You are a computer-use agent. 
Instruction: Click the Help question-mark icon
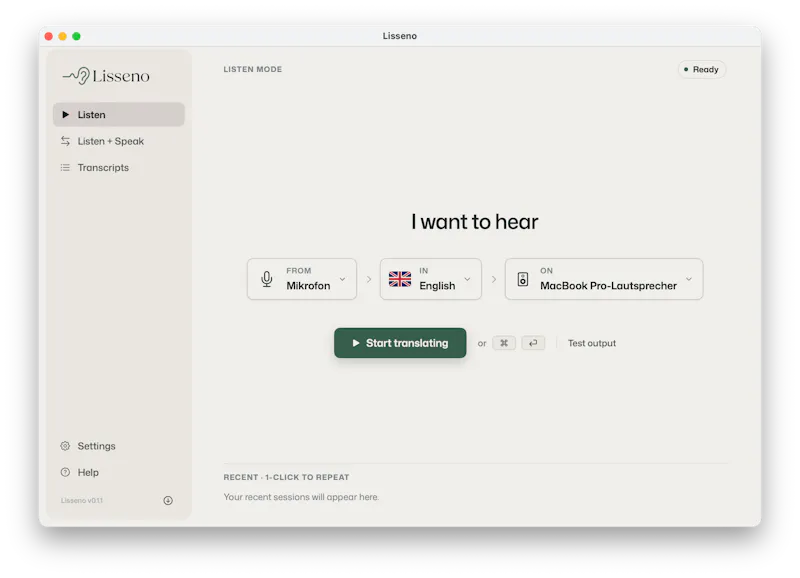pyautogui.click(x=65, y=472)
